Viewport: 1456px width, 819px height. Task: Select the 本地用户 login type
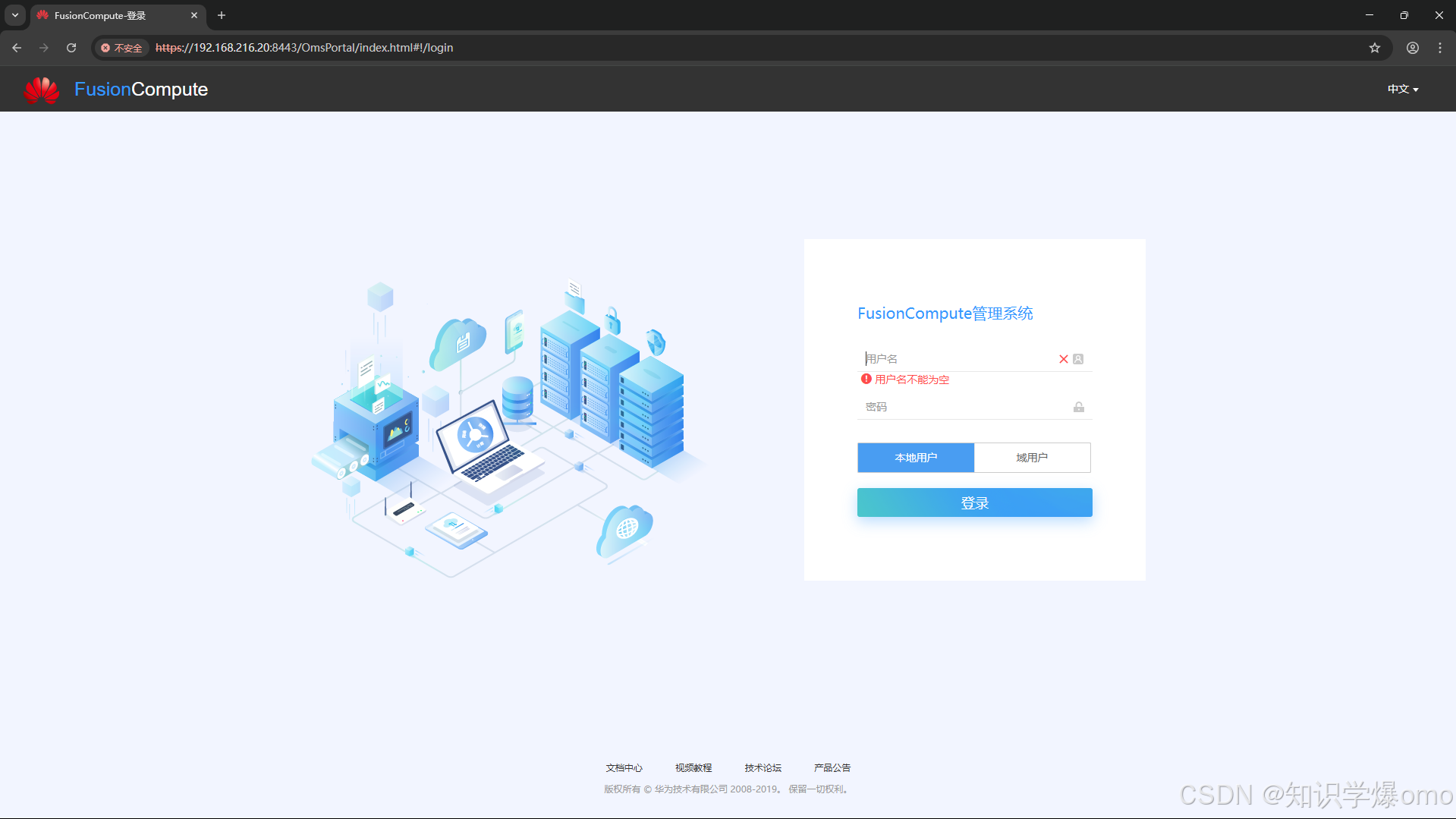click(x=916, y=458)
